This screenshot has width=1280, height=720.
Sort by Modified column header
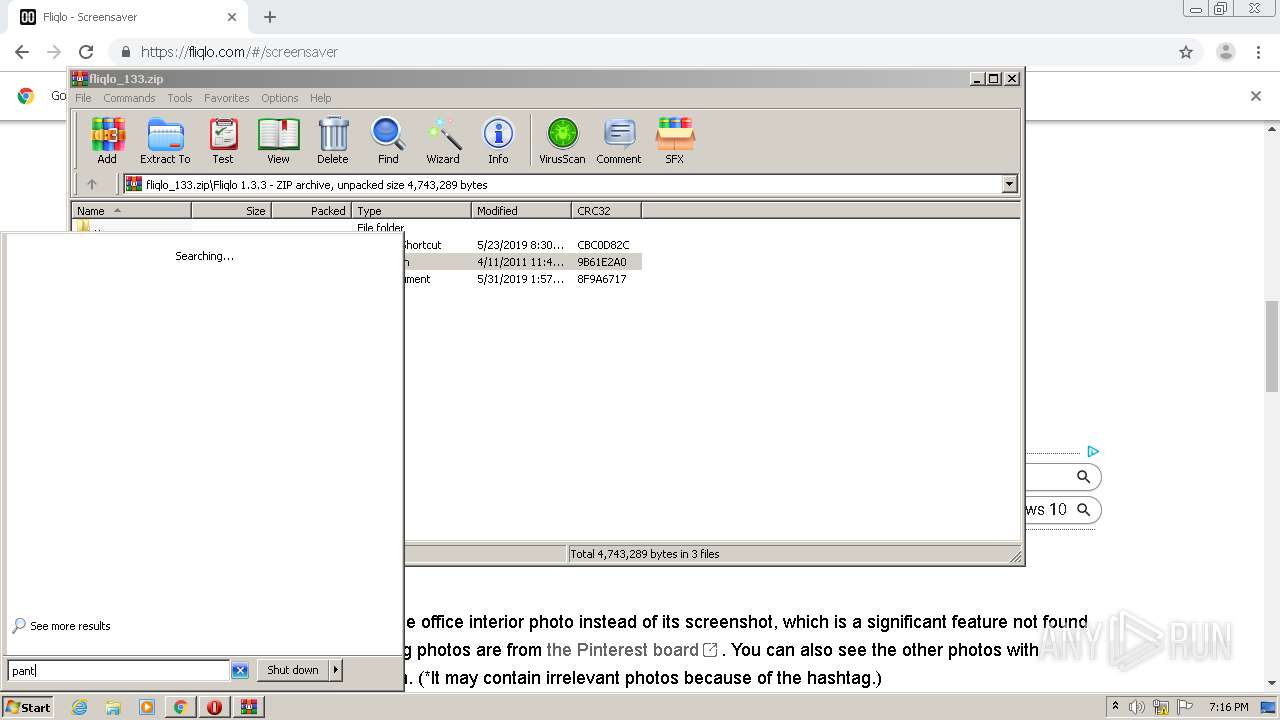point(521,210)
